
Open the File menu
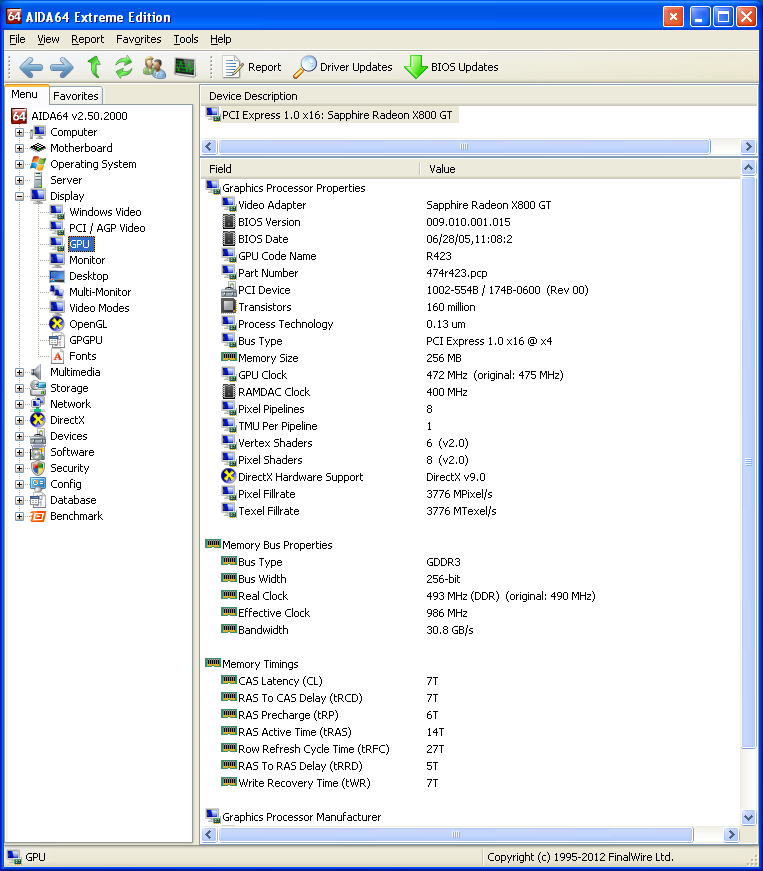click(x=17, y=39)
